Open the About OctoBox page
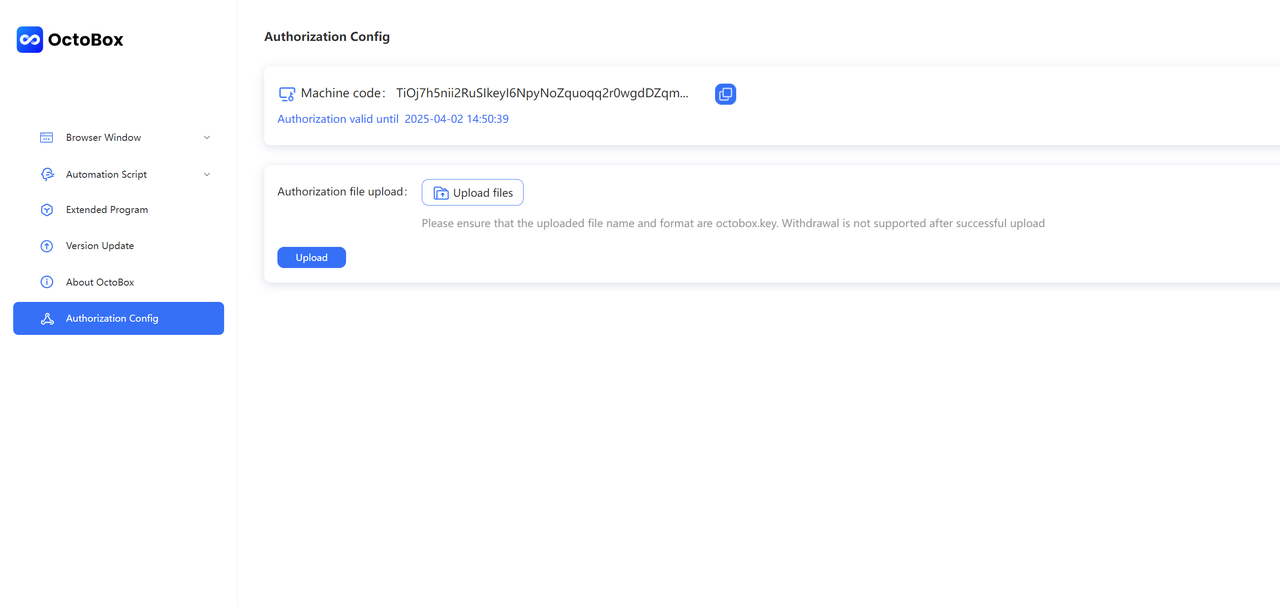Viewport: 1280px width, 606px height. pyautogui.click(x=100, y=282)
